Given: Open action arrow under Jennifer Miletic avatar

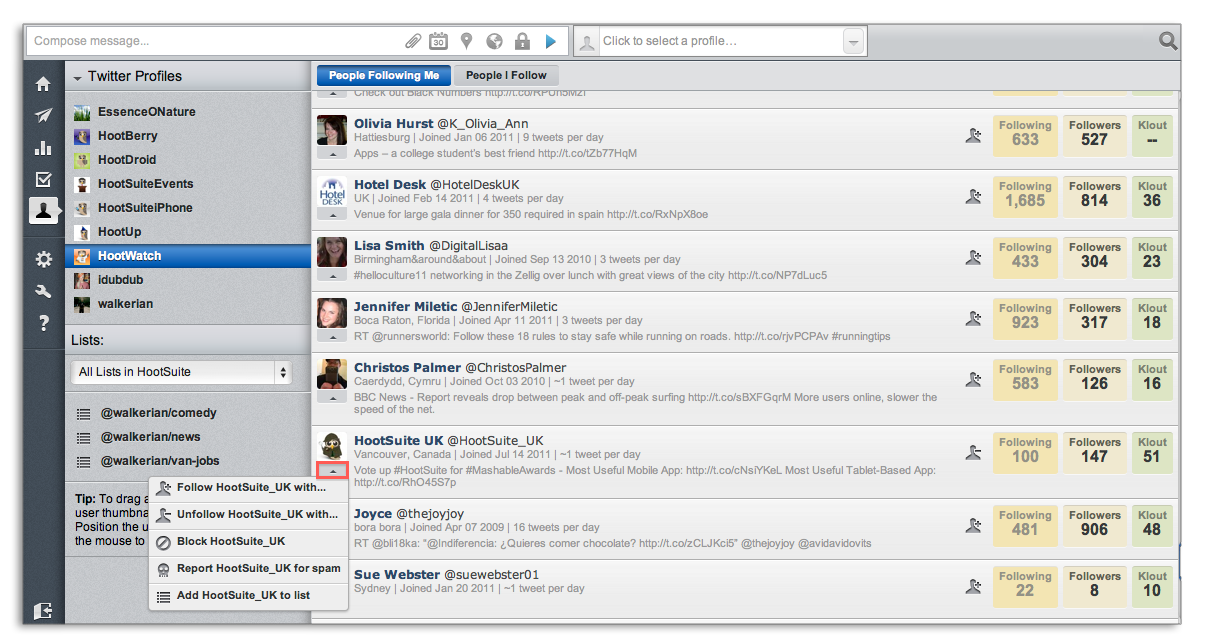Looking at the screenshot, I should 332,336.
